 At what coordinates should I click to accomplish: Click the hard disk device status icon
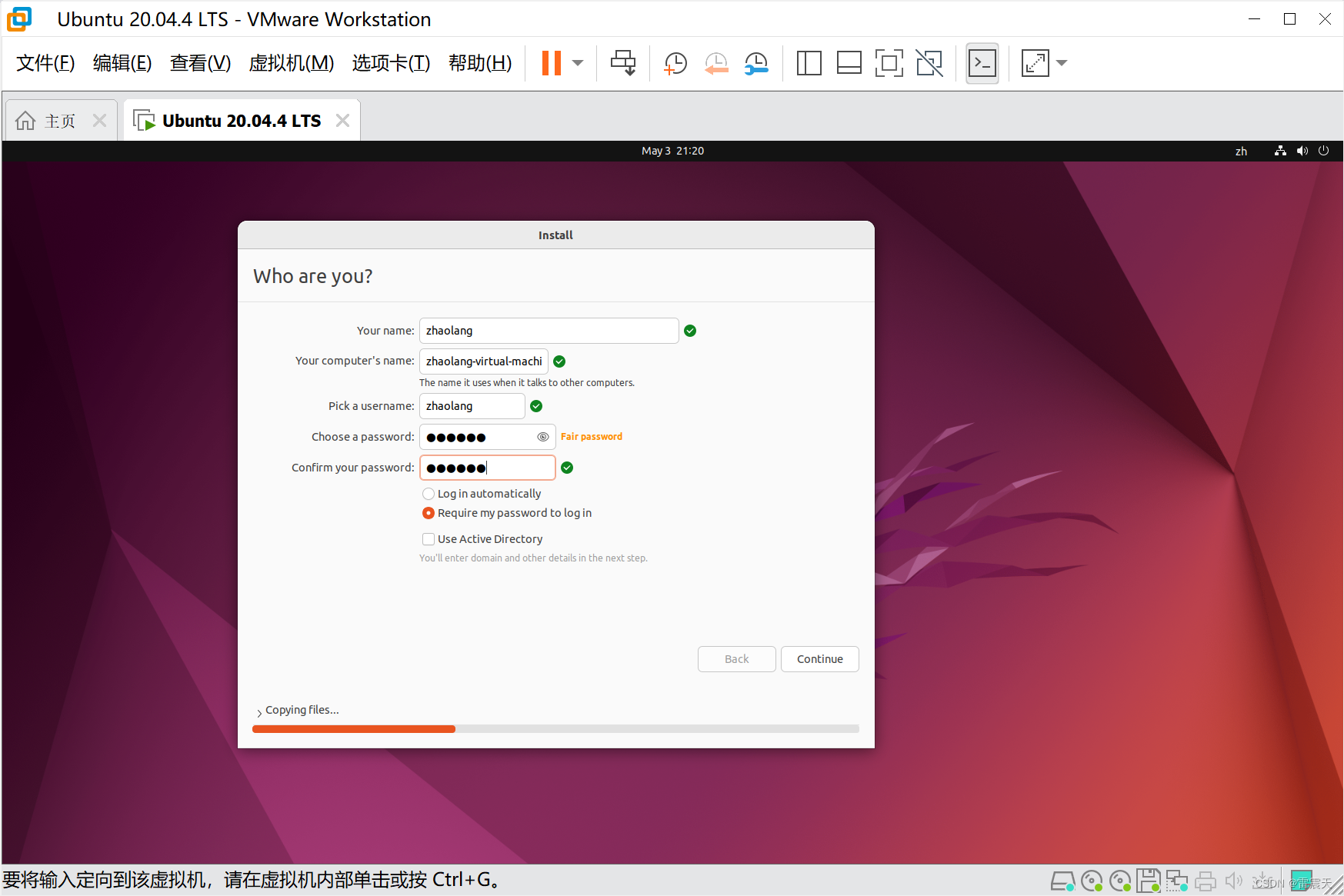pos(1063,881)
